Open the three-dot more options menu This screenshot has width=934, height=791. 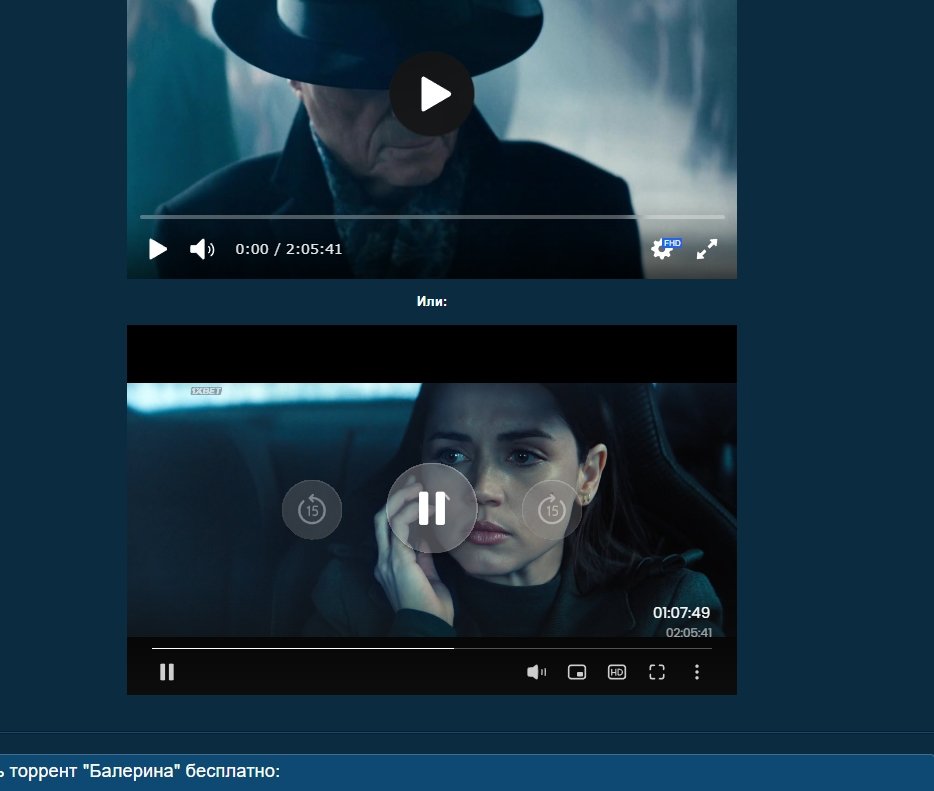(697, 672)
